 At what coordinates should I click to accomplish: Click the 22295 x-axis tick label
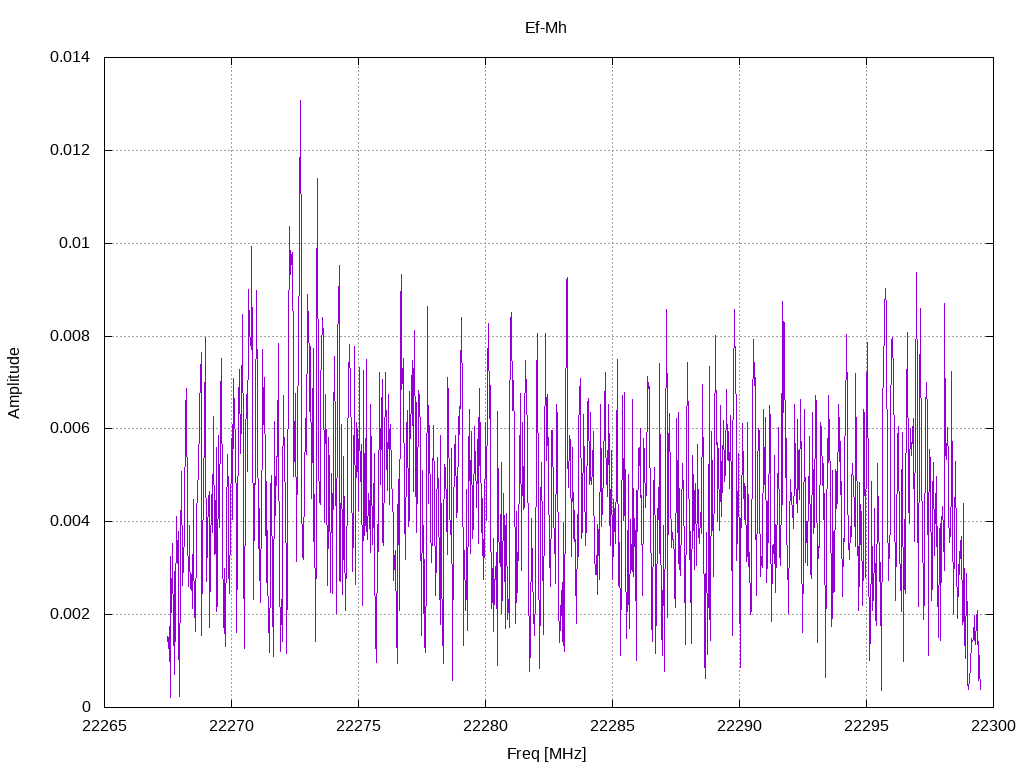866,726
